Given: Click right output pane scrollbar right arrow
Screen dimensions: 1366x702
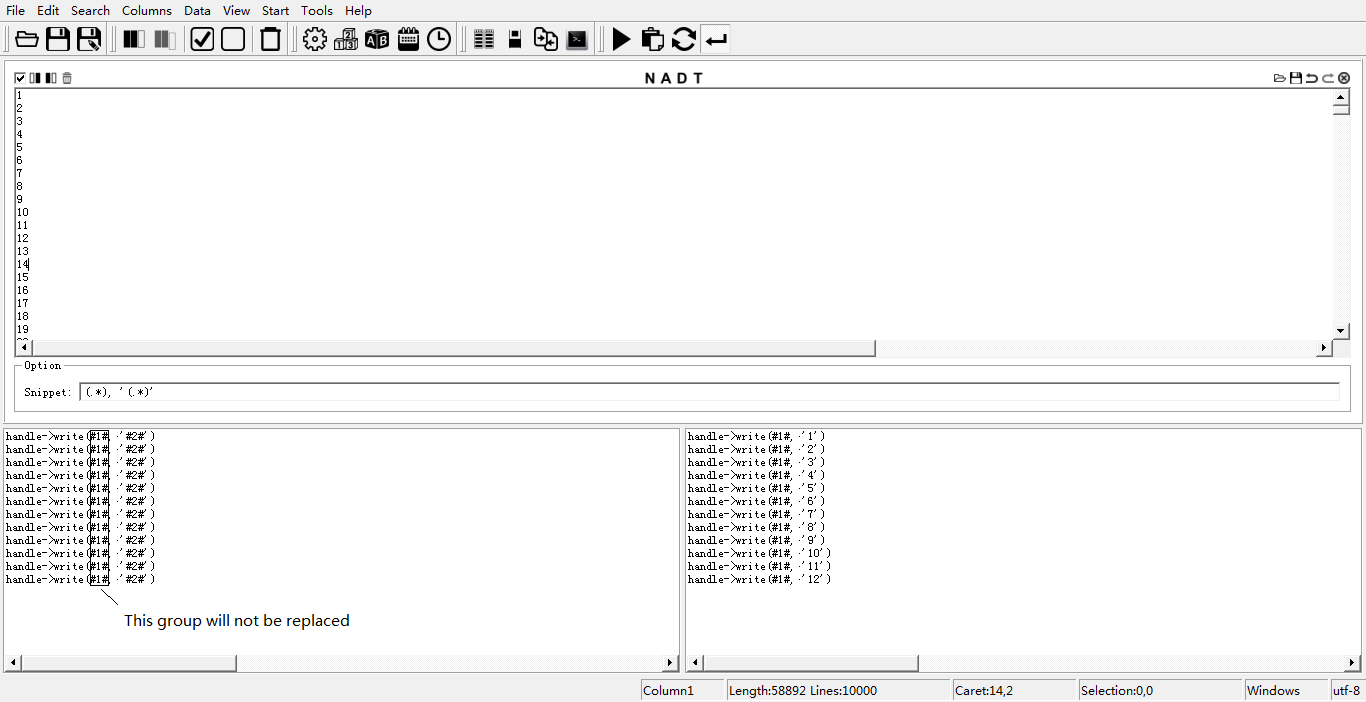Looking at the screenshot, I should 1352,663.
